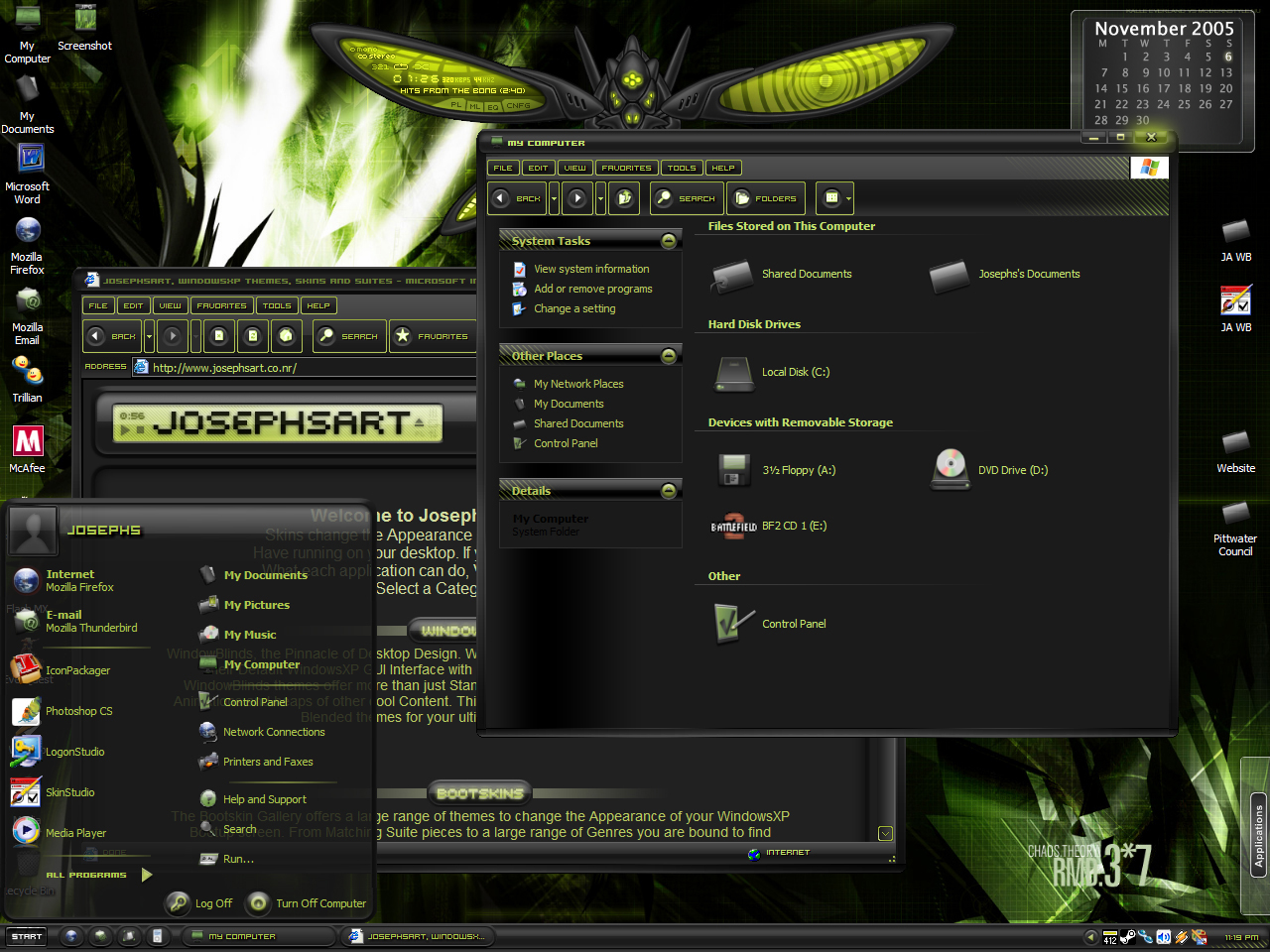Click Start button on taskbar
The image size is (1270, 952).
point(27,936)
